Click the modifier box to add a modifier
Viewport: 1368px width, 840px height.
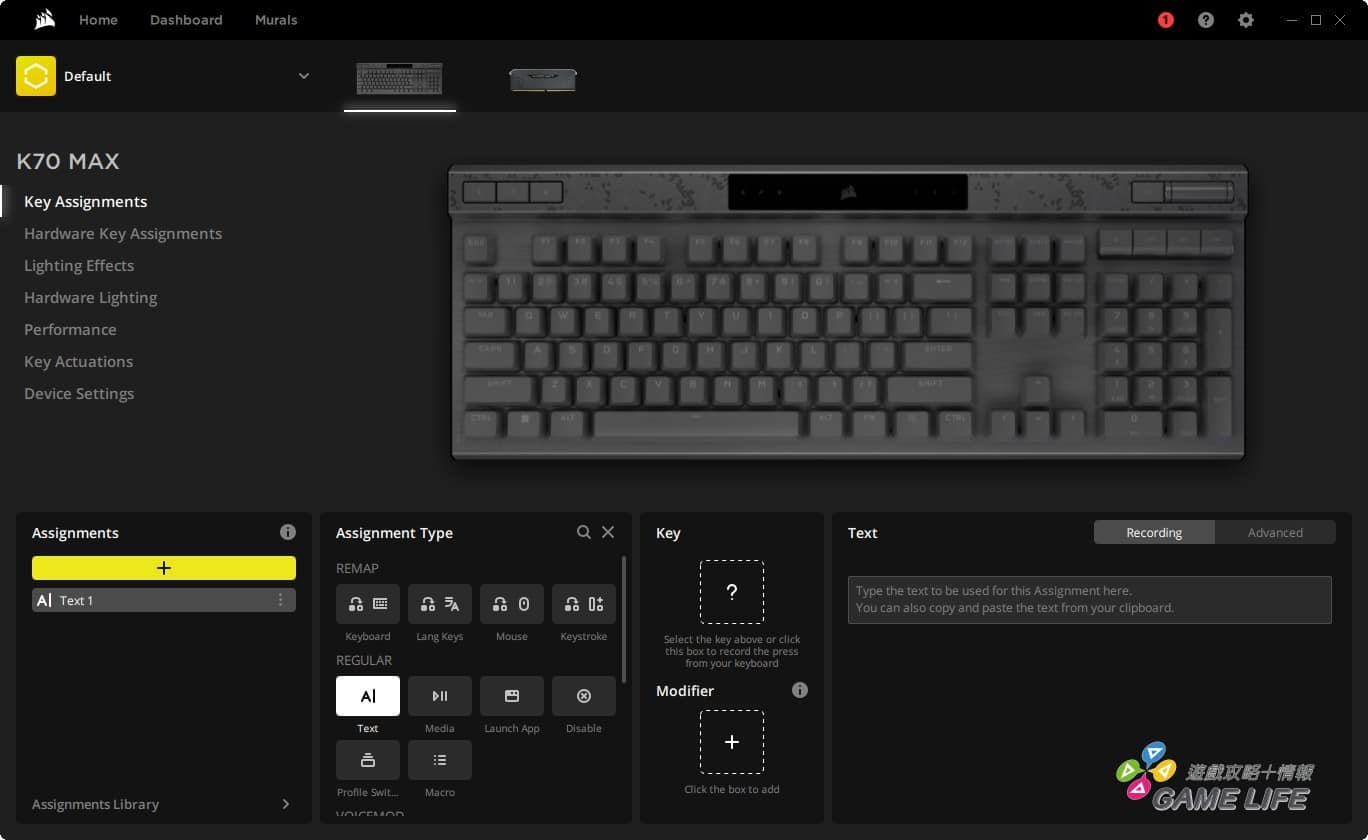click(731, 742)
